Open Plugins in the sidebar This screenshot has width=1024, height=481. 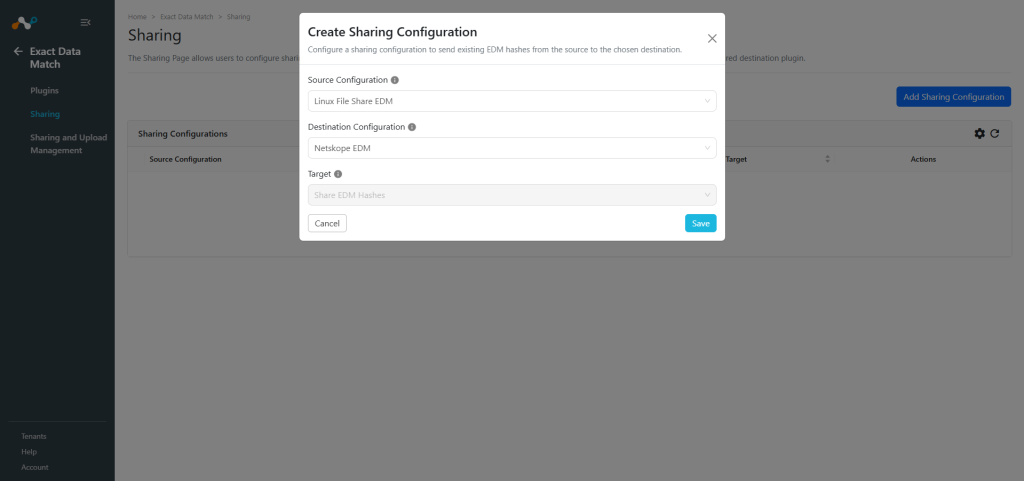44,91
